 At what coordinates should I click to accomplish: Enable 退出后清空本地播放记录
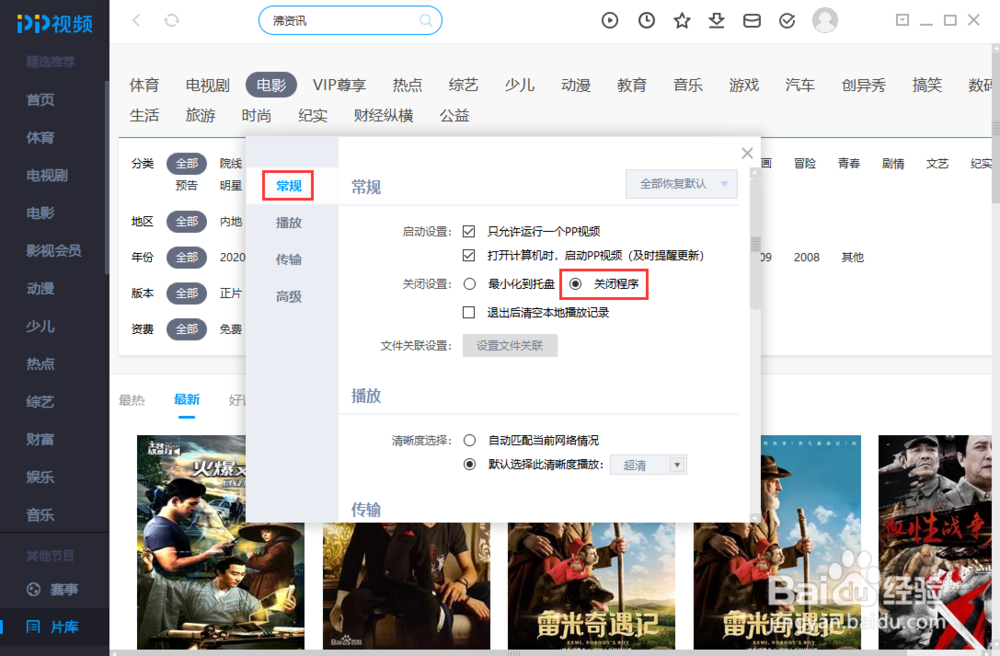click(468, 311)
